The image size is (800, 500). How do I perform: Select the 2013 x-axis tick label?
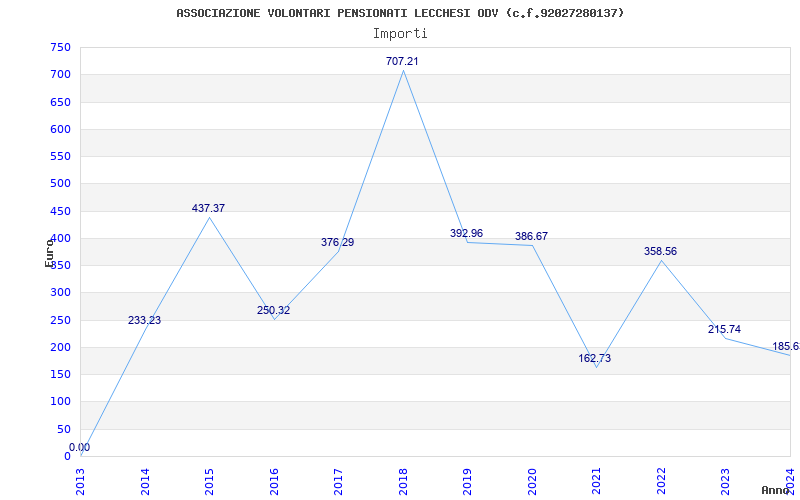(81, 481)
